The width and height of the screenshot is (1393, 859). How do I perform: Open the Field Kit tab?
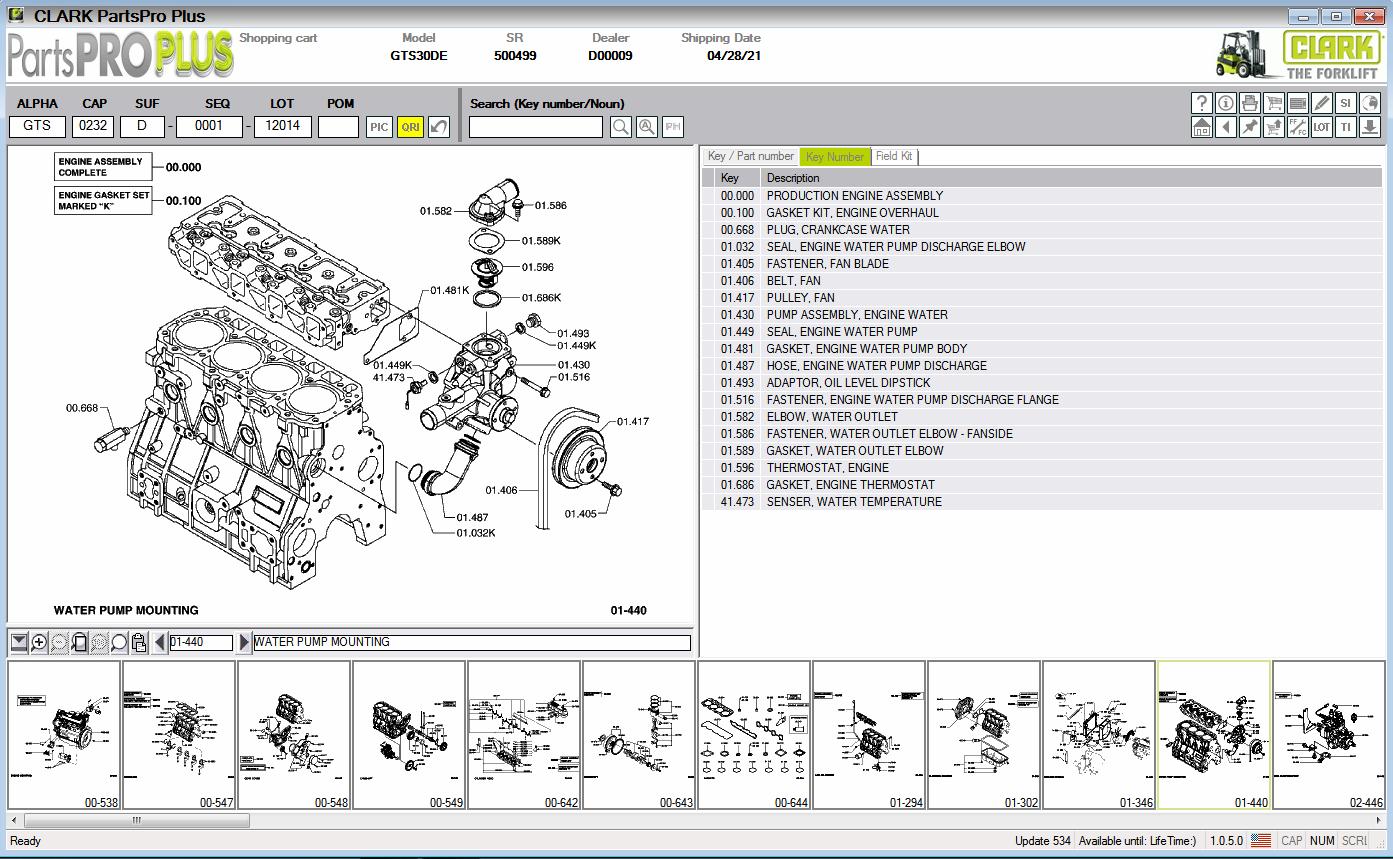(x=894, y=156)
